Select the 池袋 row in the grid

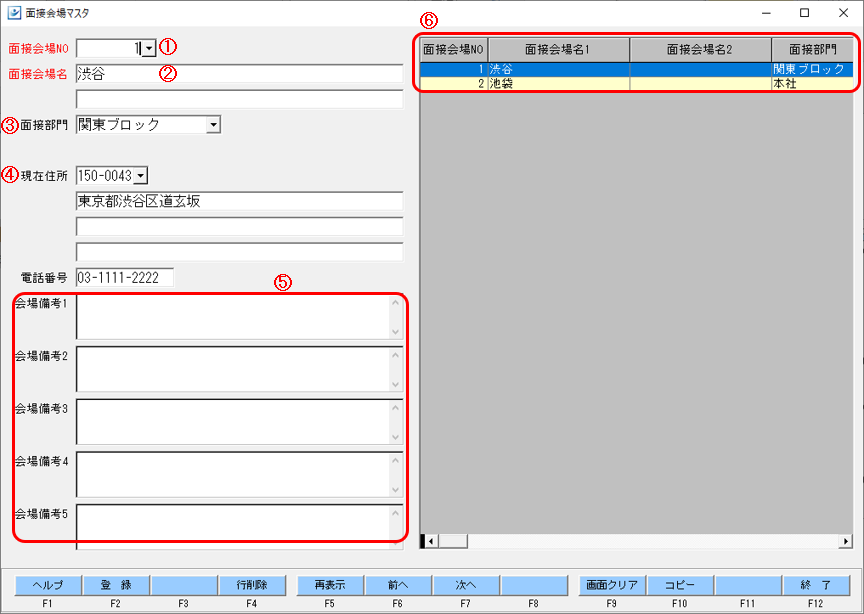click(636, 84)
